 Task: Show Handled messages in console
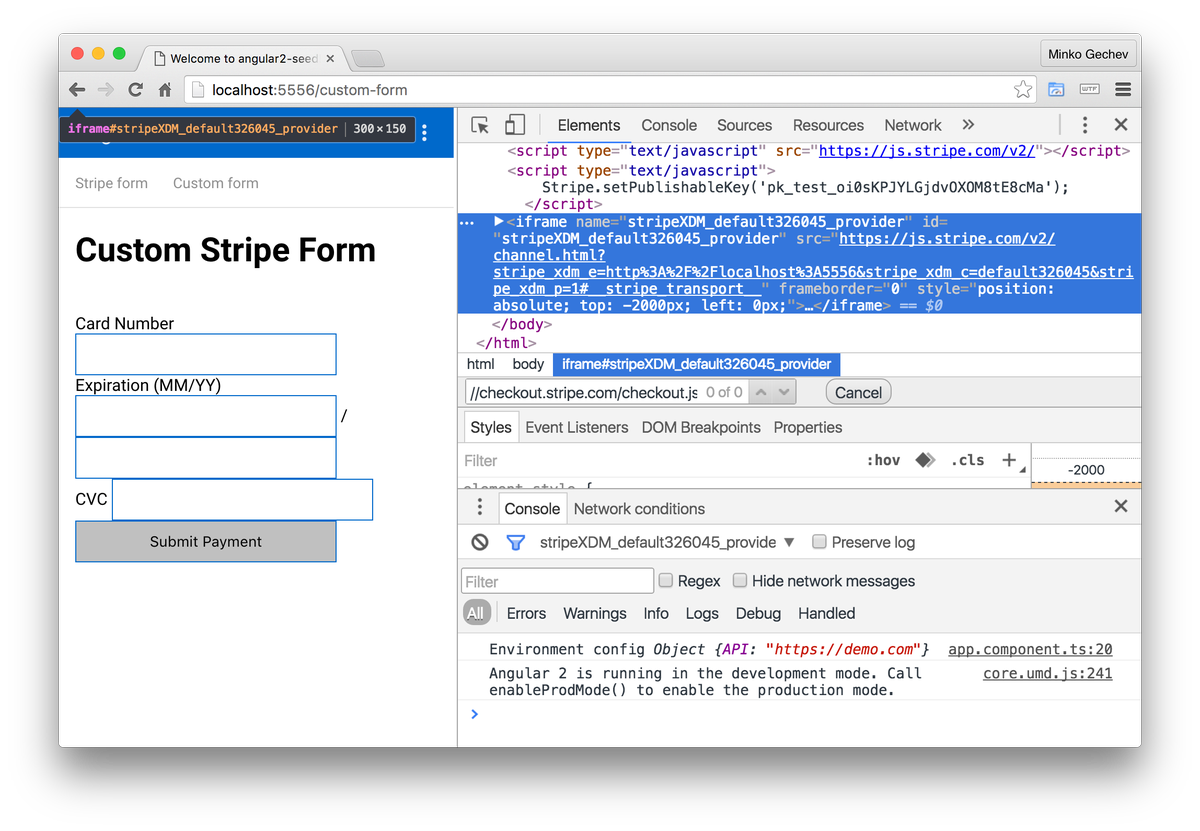[826, 613]
